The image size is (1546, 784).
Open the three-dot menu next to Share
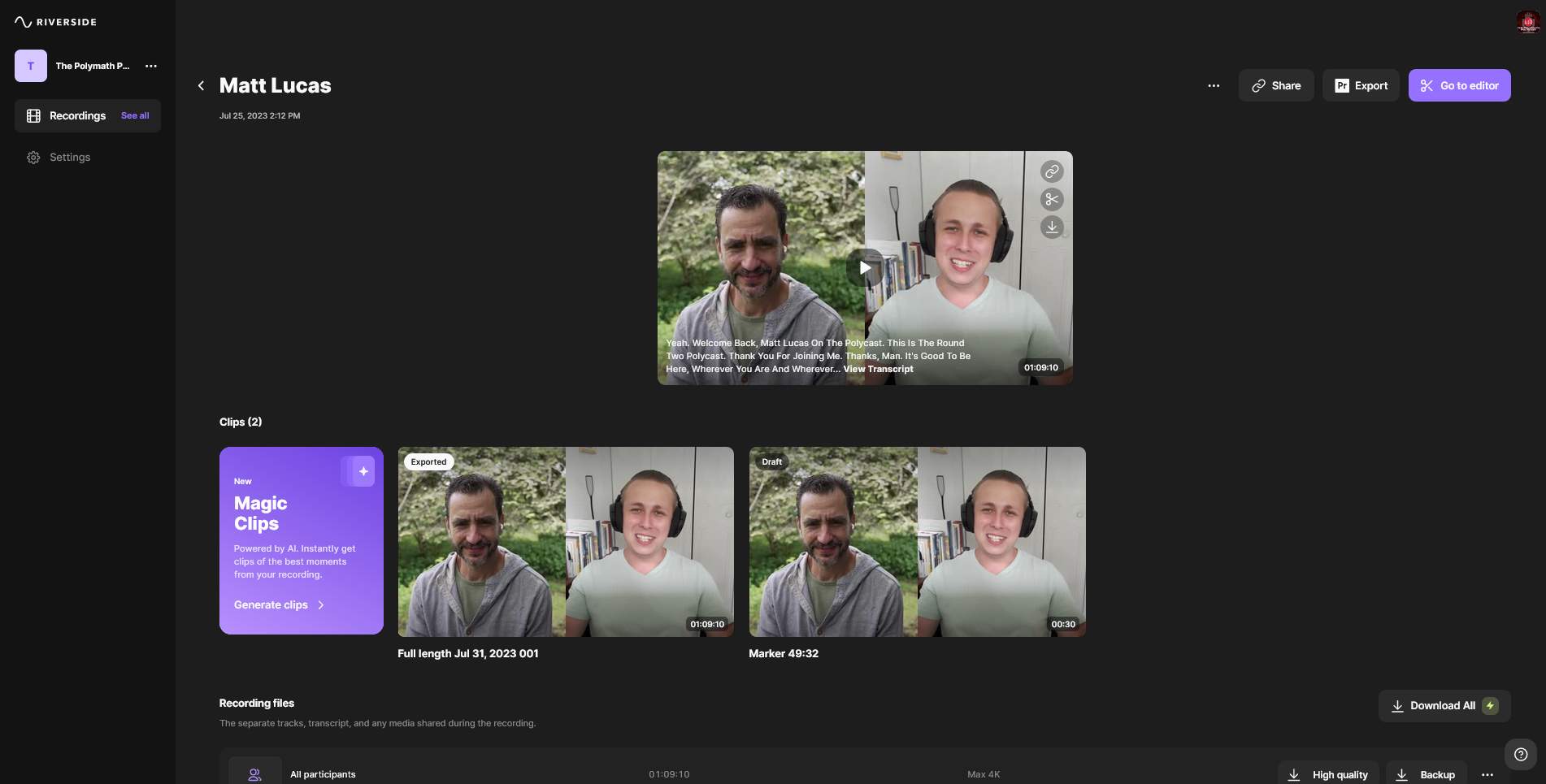point(1214,85)
